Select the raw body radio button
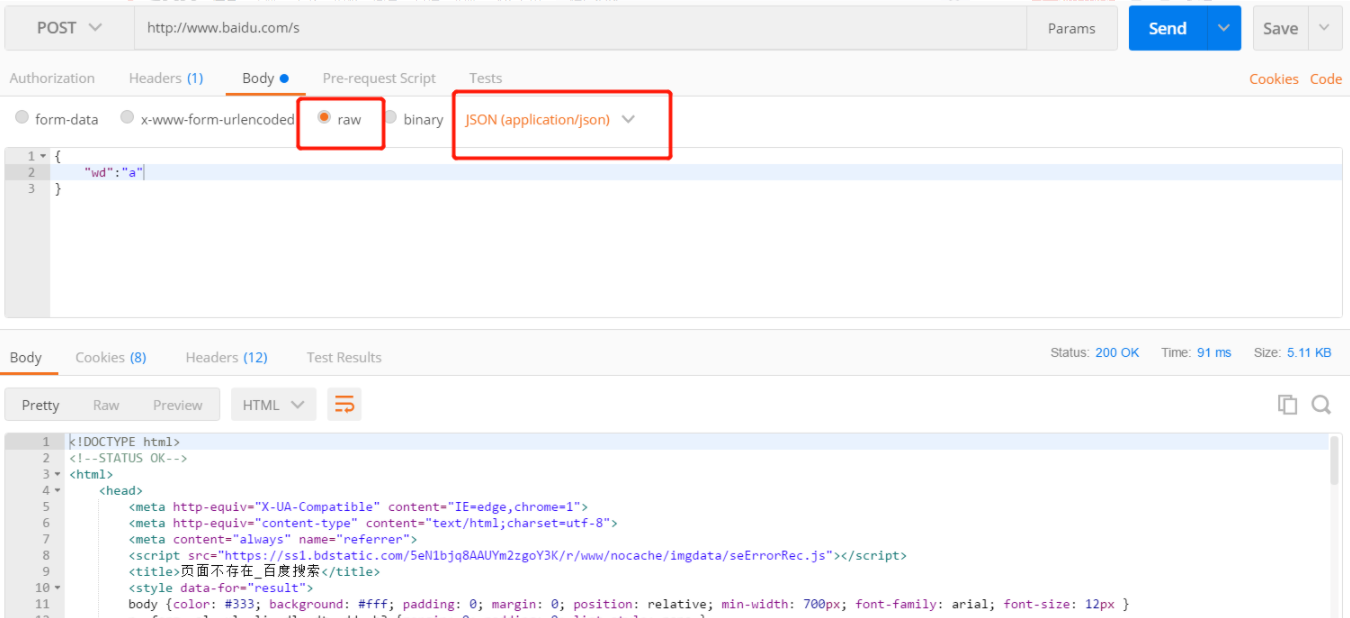 click(324, 117)
